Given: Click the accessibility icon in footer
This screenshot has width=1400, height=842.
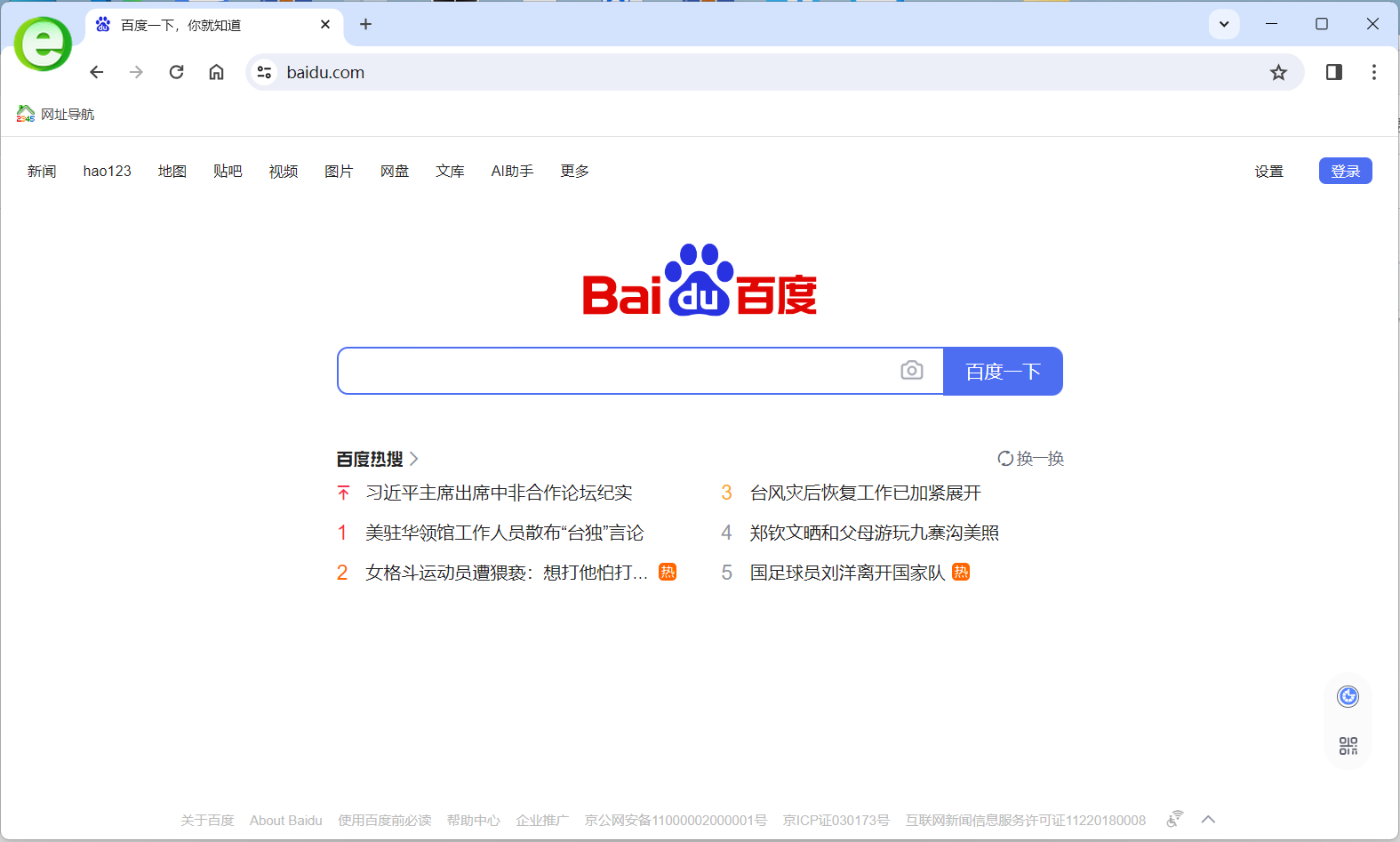Looking at the screenshot, I should (1175, 819).
